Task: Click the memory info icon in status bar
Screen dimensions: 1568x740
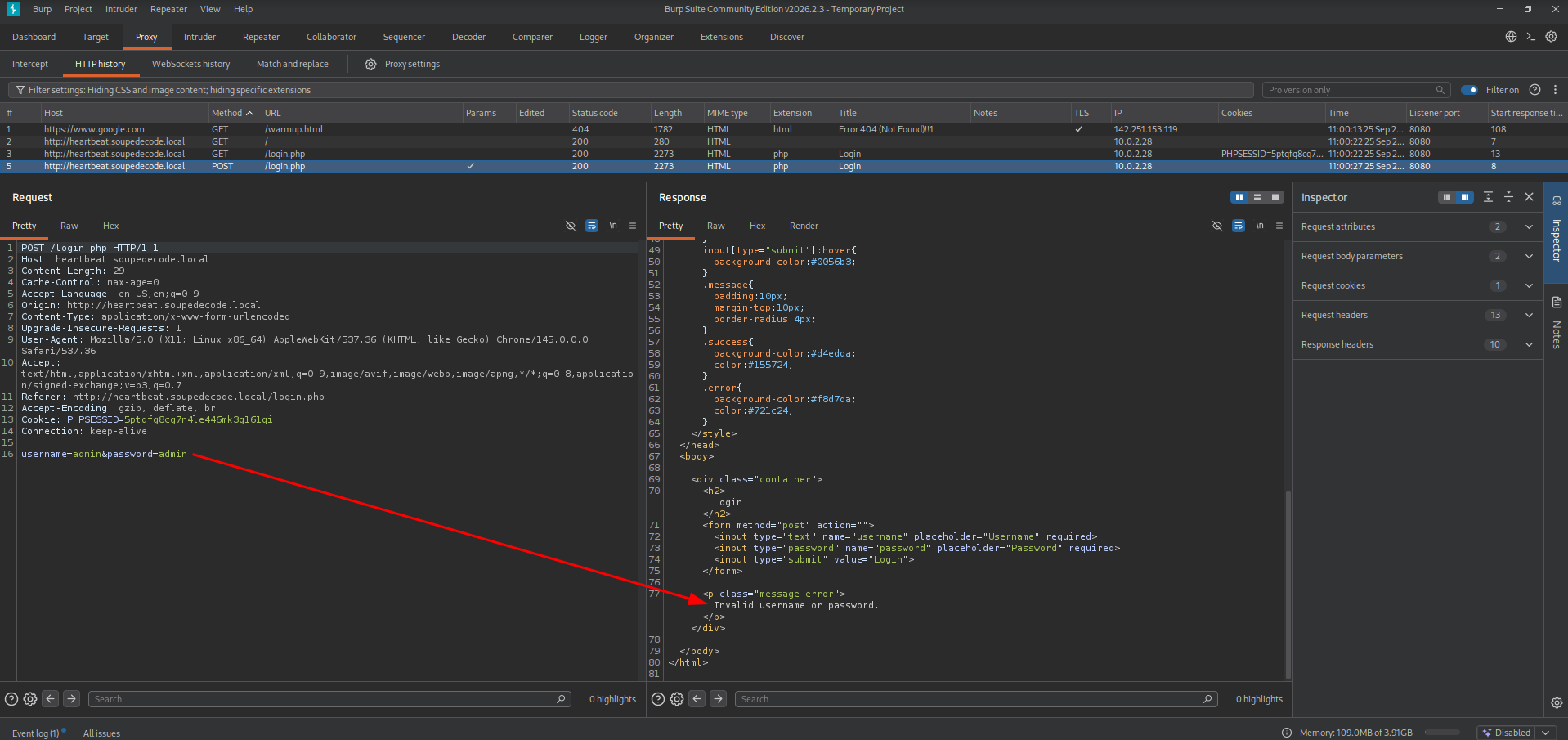Action: (1287, 733)
